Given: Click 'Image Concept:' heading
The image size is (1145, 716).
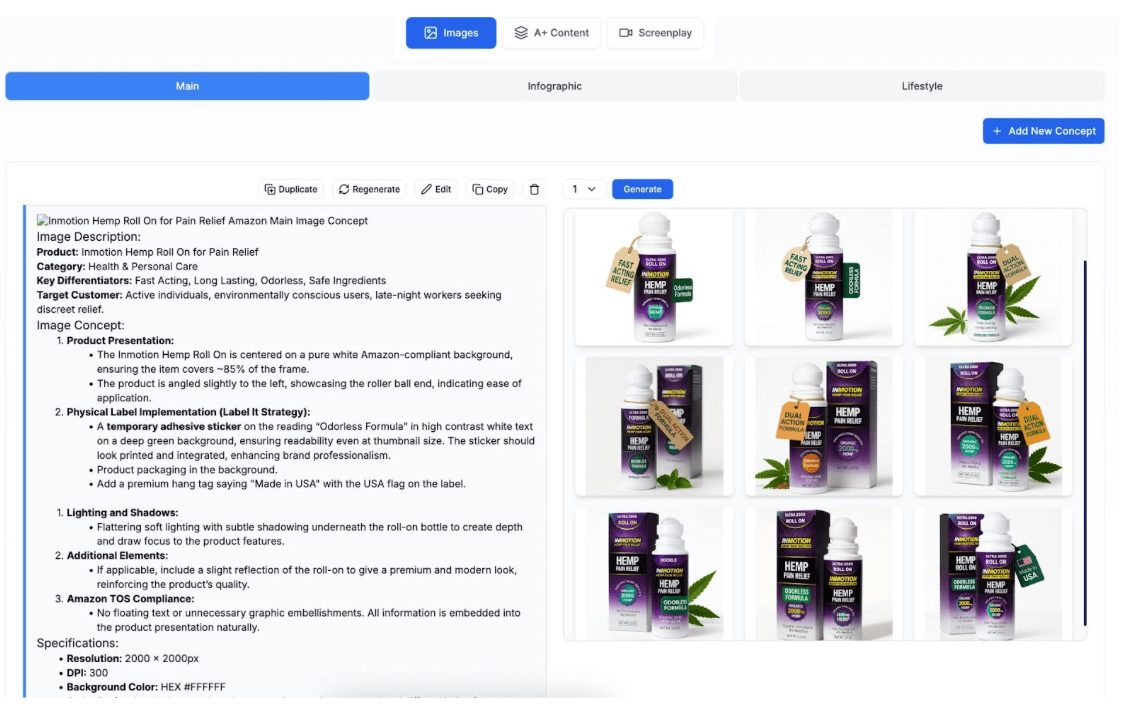Looking at the screenshot, I should point(80,326).
